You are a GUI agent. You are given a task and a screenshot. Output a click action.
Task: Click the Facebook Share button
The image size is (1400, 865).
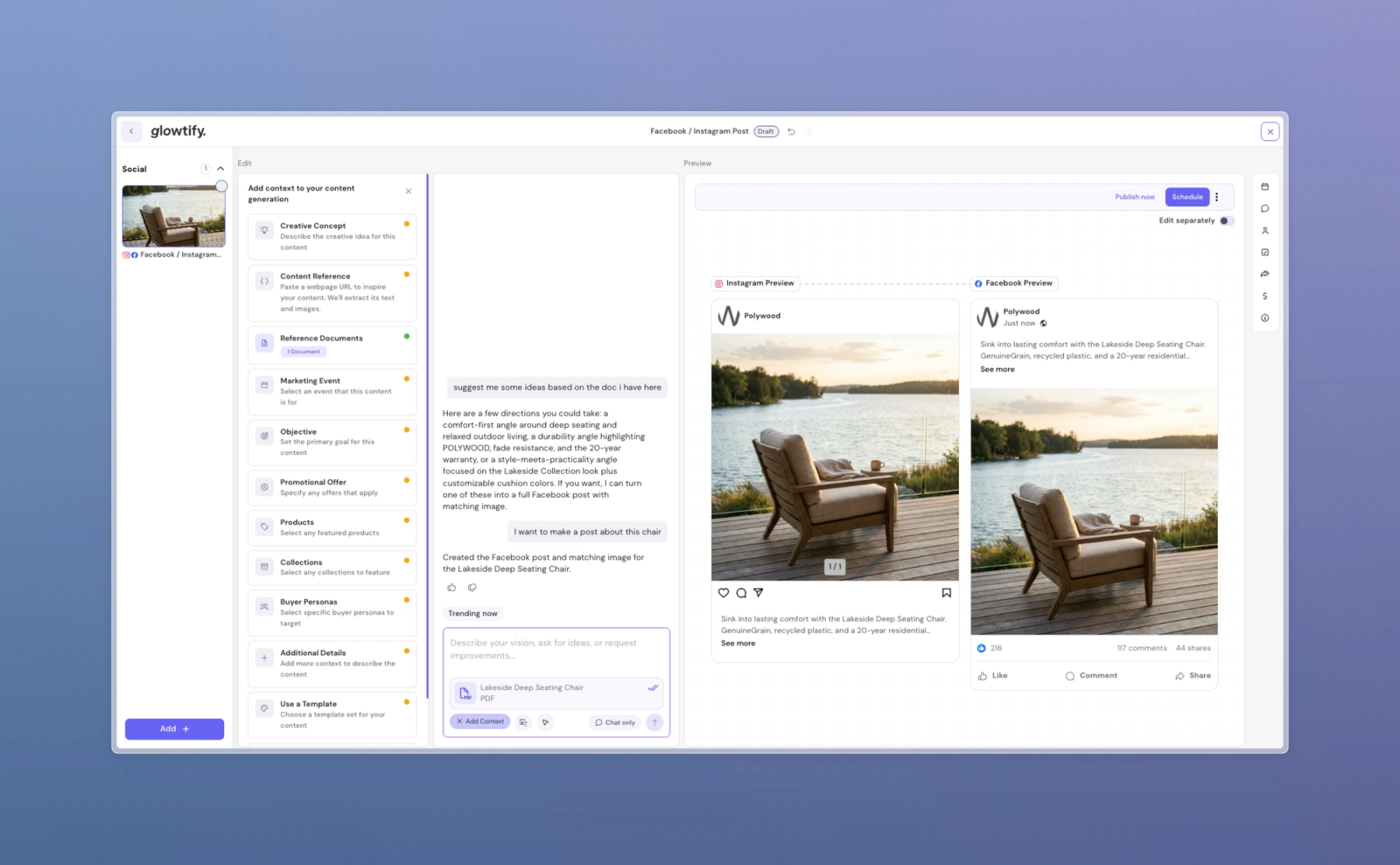tap(1193, 675)
